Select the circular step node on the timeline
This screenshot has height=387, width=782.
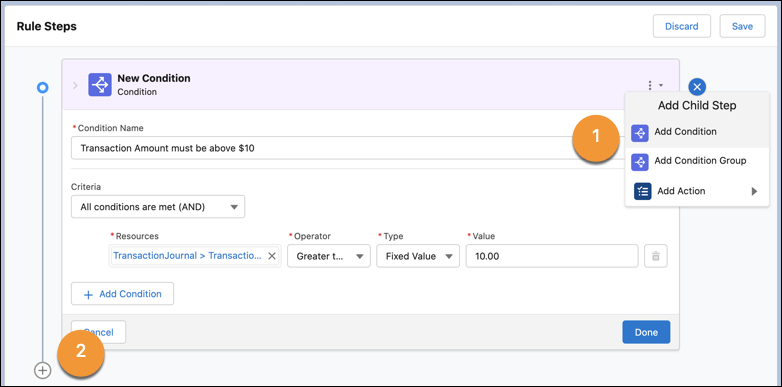(x=43, y=88)
